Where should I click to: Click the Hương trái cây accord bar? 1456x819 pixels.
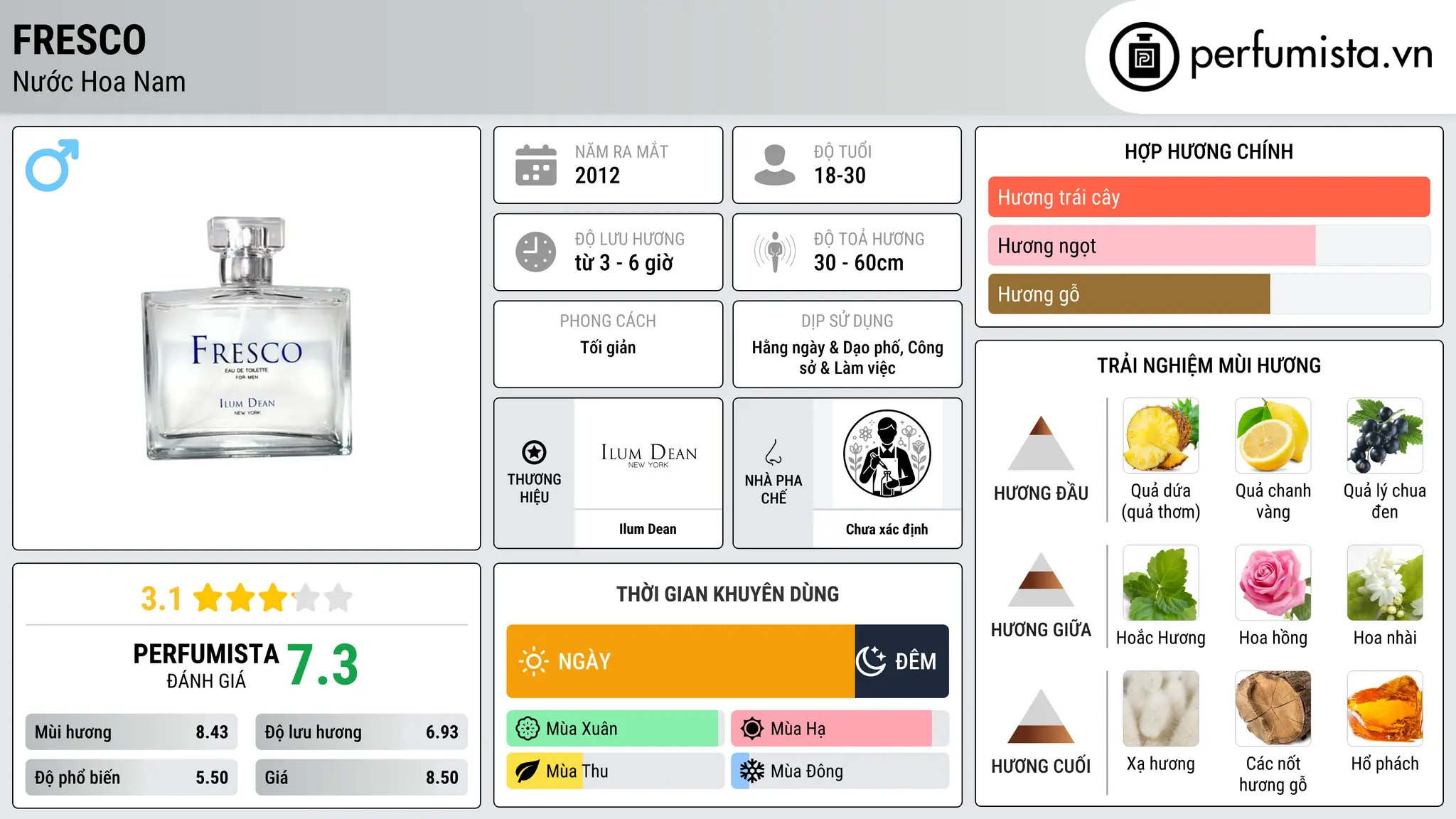click(x=1209, y=197)
